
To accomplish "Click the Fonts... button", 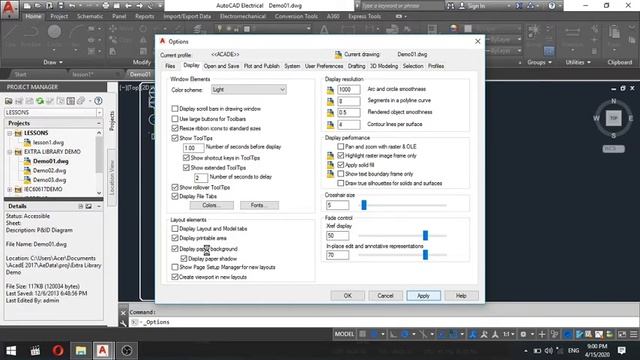I will coord(259,205).
